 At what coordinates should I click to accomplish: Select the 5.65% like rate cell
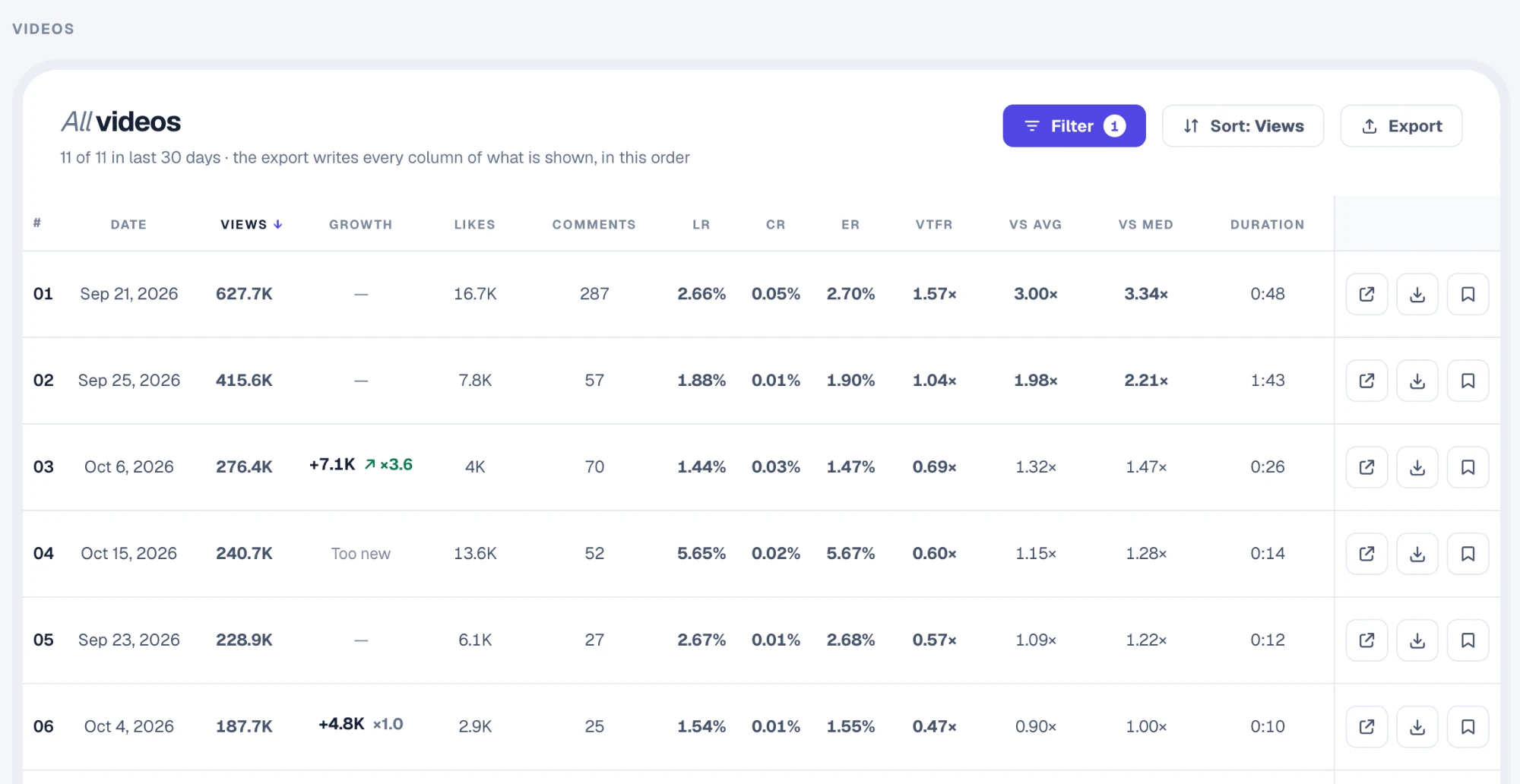tap(701, 554)
